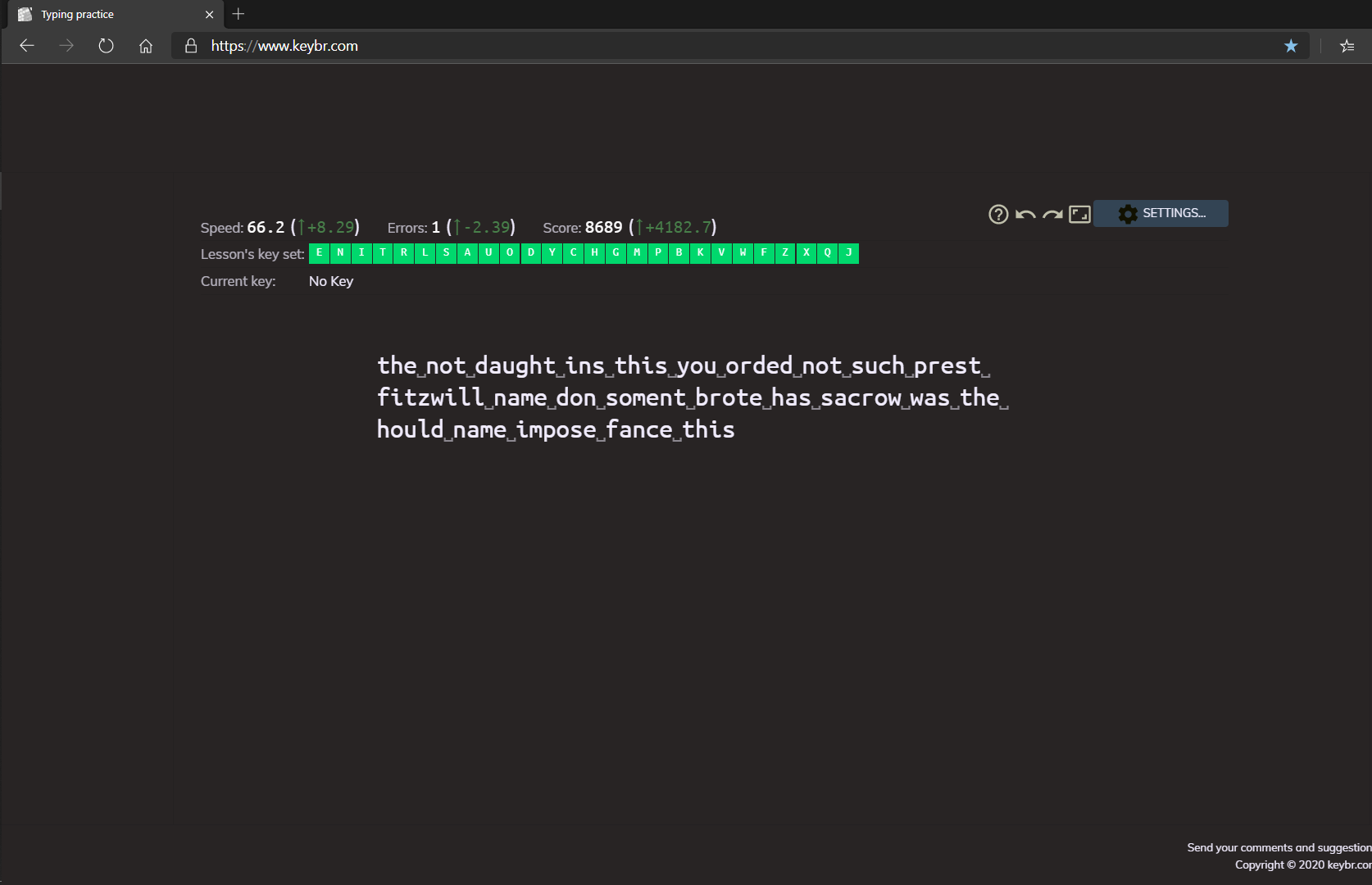Click the F key indicator

coord(764,253)
